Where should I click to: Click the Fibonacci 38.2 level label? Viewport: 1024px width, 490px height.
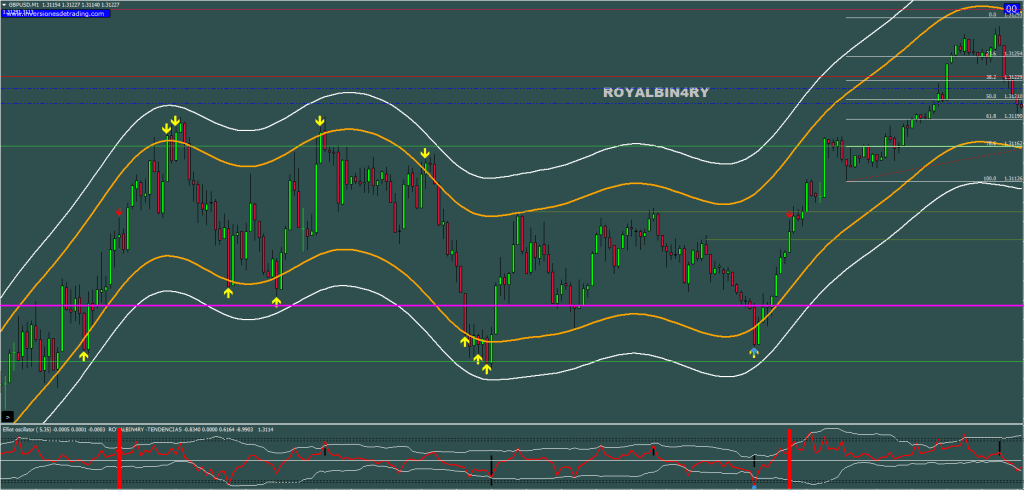pos(991,77)
